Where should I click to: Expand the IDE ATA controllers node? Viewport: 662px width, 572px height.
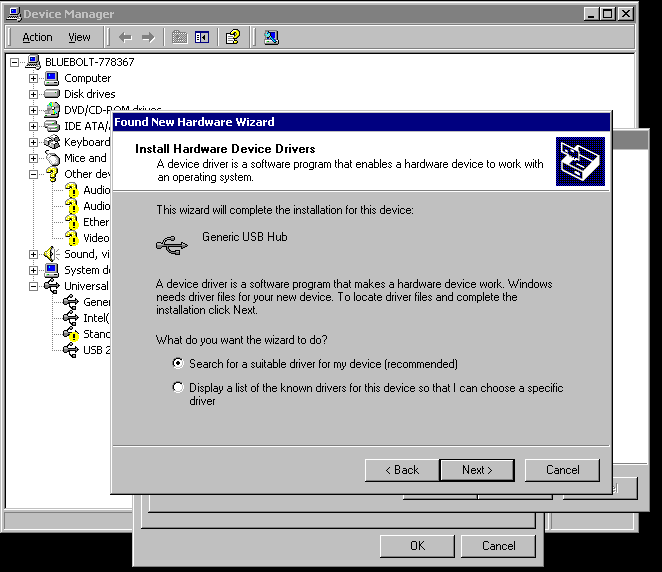click(33, 126)
